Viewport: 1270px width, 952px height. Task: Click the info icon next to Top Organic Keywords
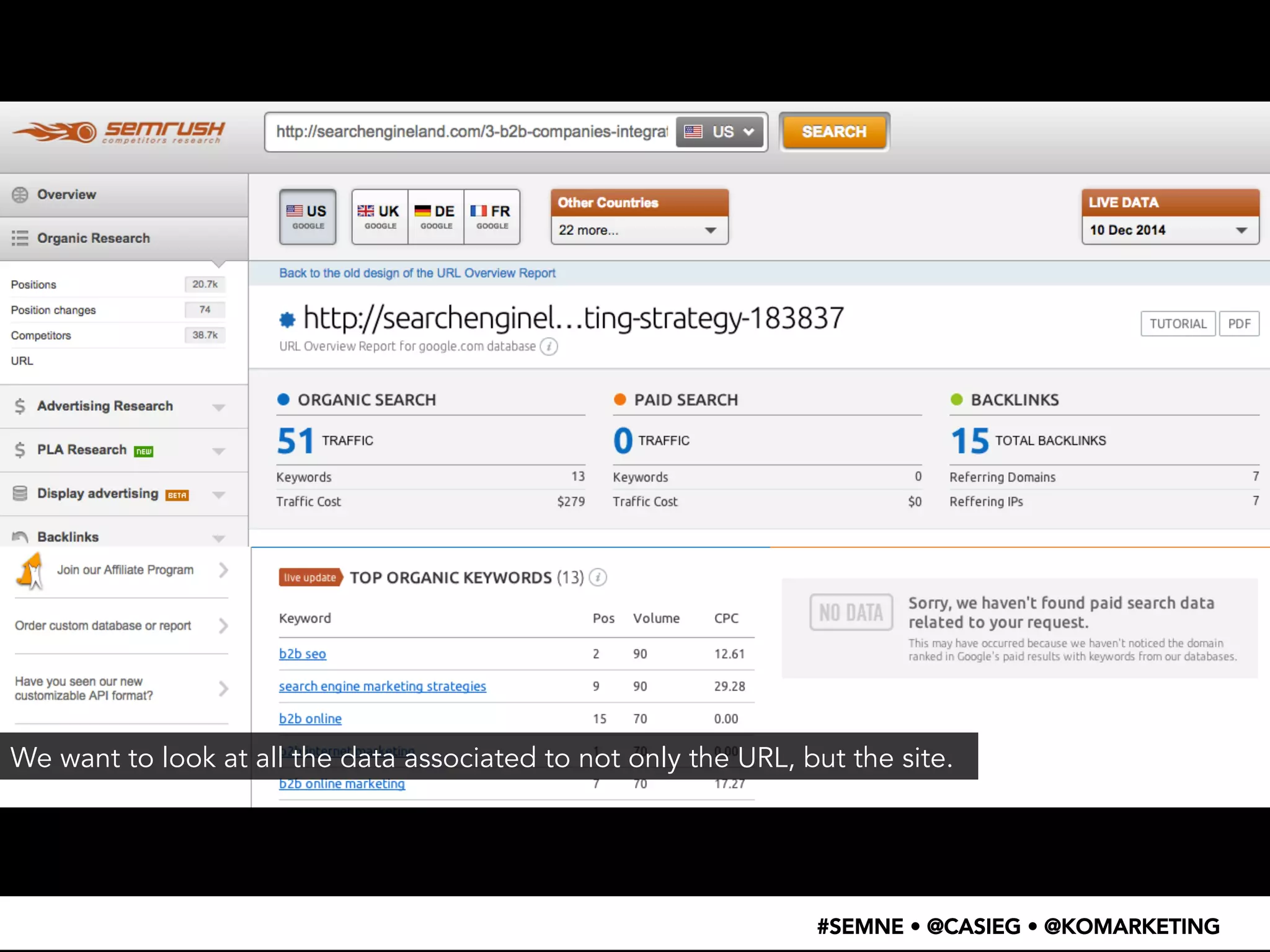[x=598, y=578]
